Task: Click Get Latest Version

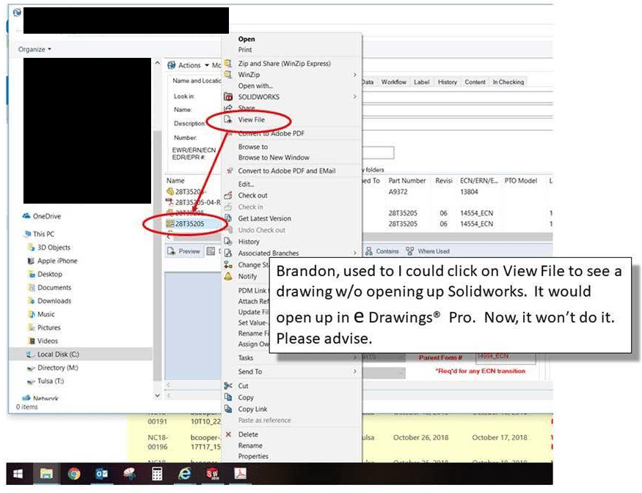Action: (x=264, y=219)
